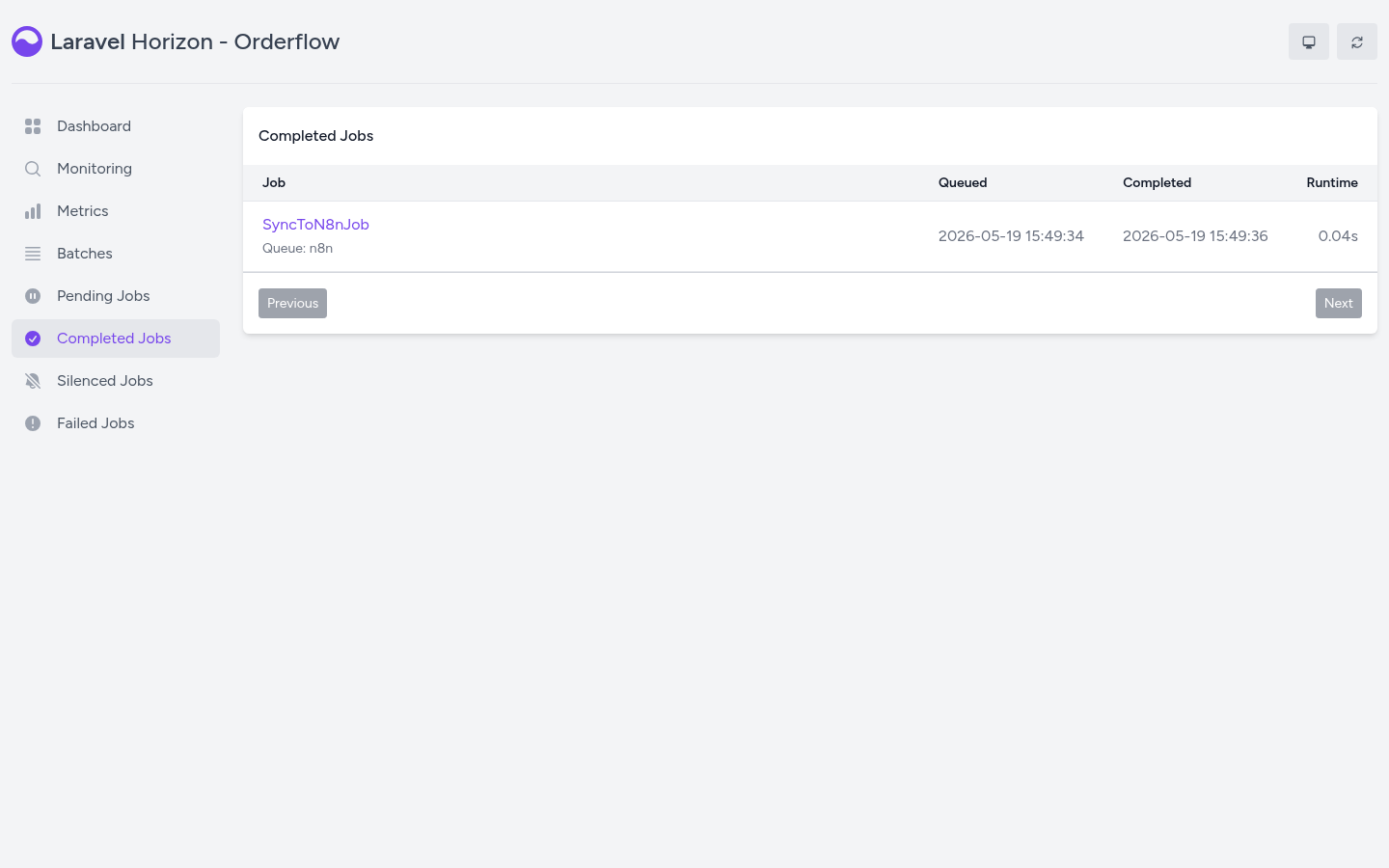Click the Monitoring magnifier icon
The height and width of the screenshot is (868, 1389).
(33, 169)
